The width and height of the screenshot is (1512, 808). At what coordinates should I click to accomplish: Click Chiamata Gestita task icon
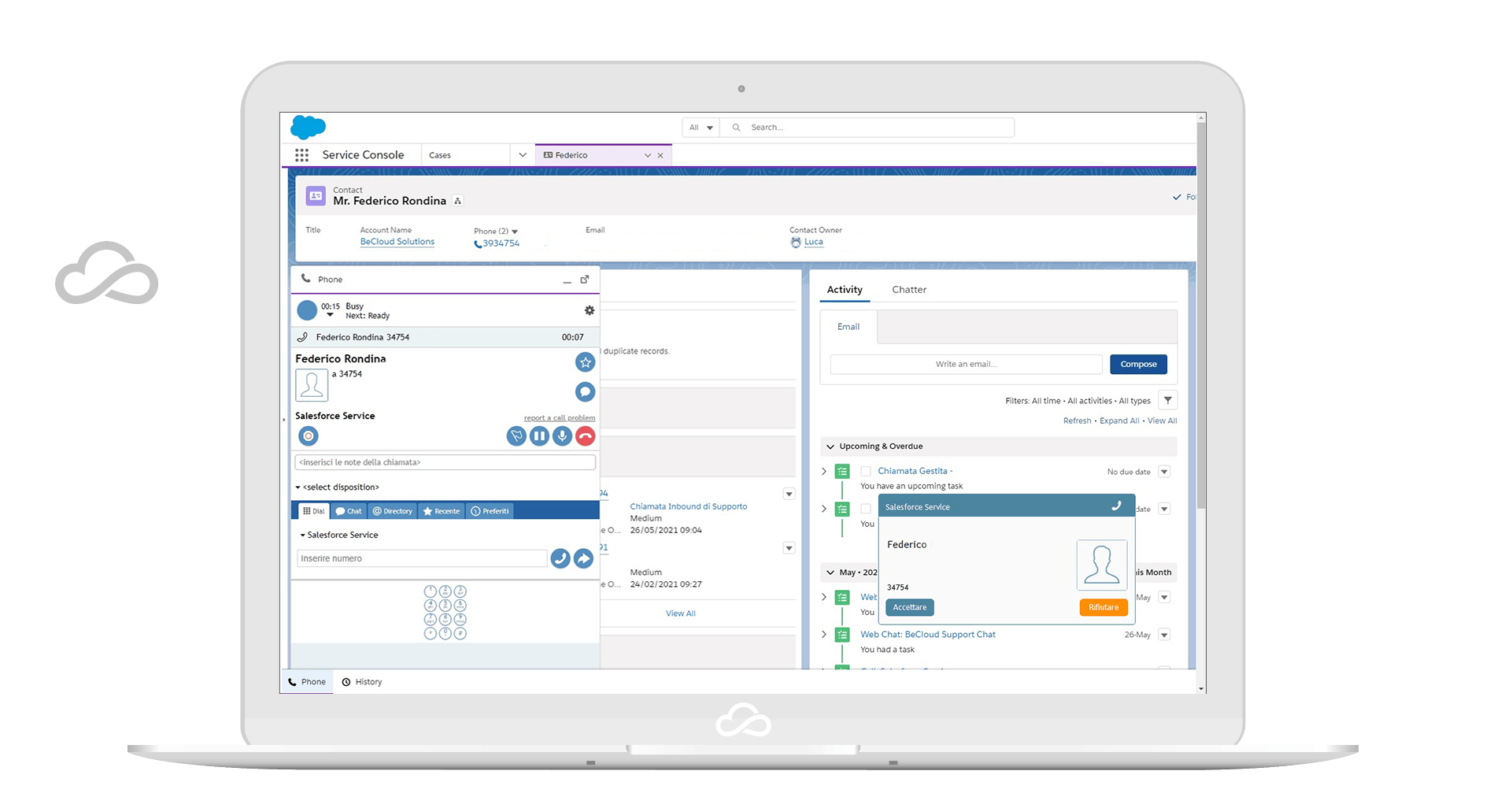click(x=843, y=472)
